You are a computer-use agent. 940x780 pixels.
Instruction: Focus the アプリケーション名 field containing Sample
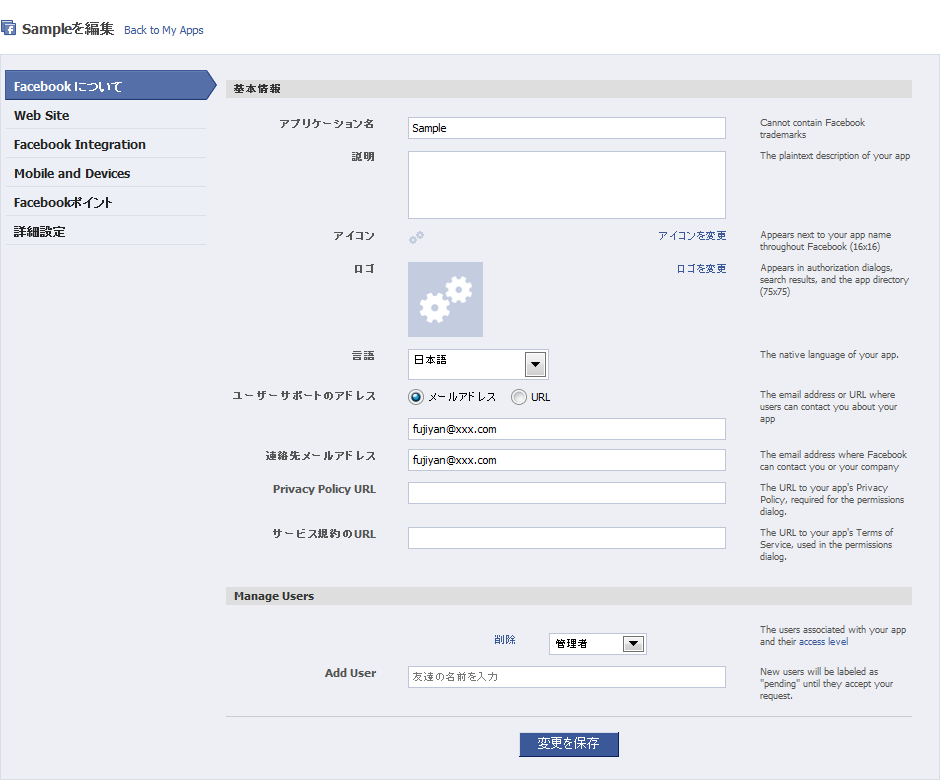pyautogui.click(x=567, y=128)
